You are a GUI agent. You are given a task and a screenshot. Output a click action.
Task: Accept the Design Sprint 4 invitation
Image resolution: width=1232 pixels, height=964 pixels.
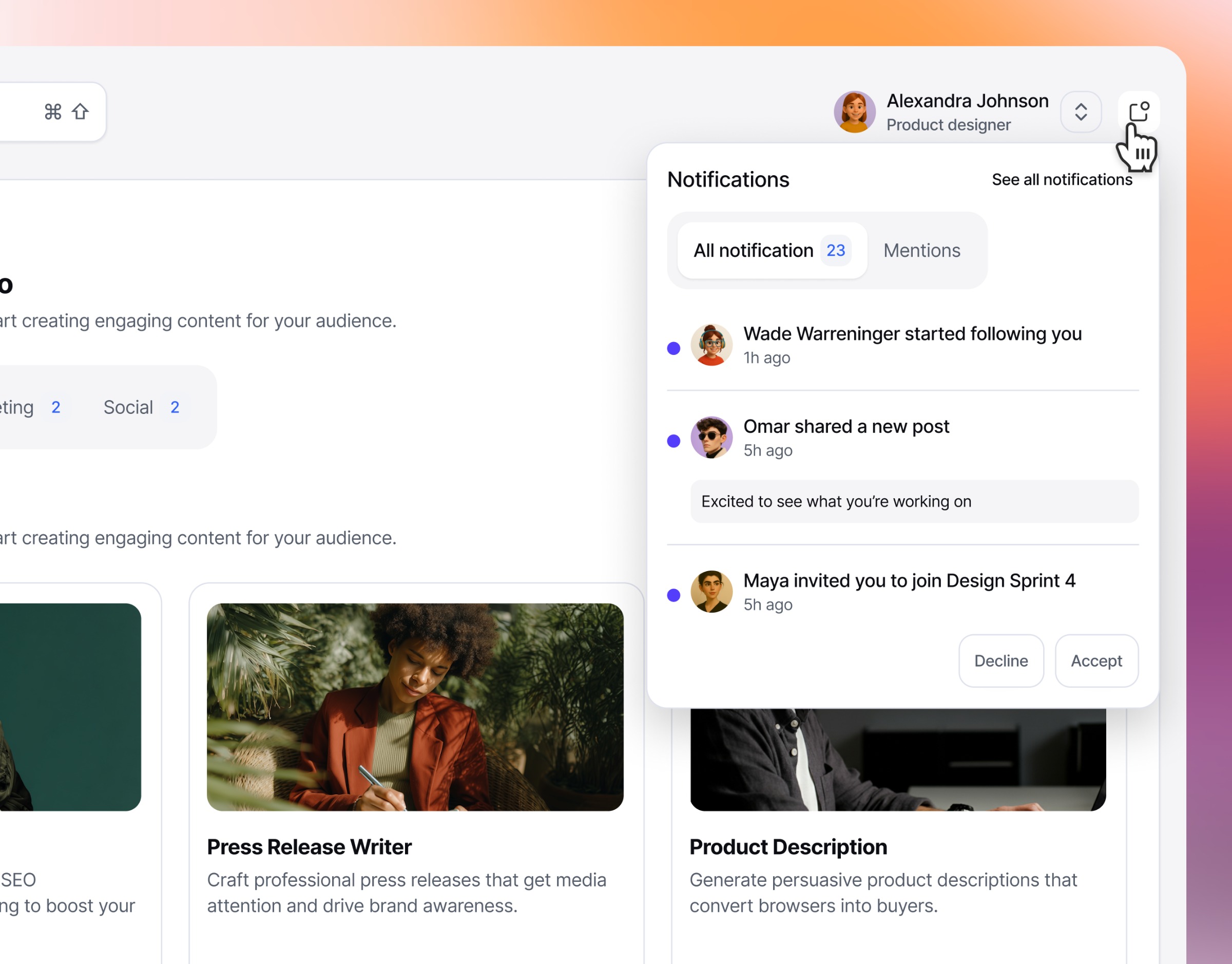coord(1096,661)
